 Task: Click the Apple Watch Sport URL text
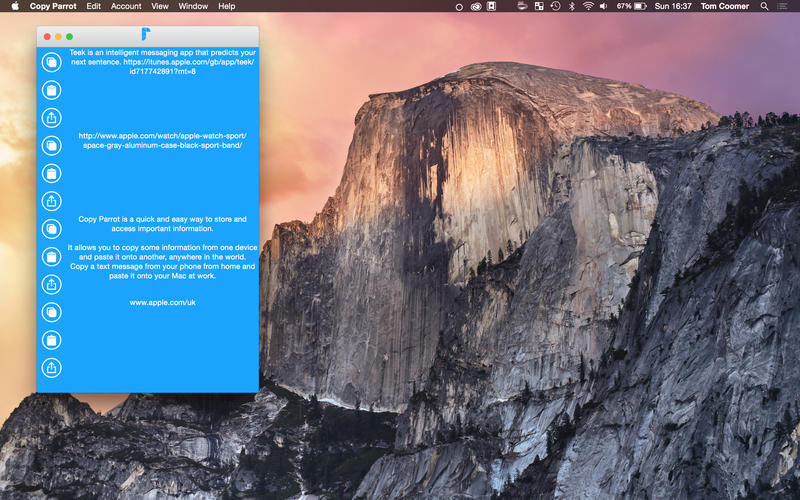tap(162, 140)
